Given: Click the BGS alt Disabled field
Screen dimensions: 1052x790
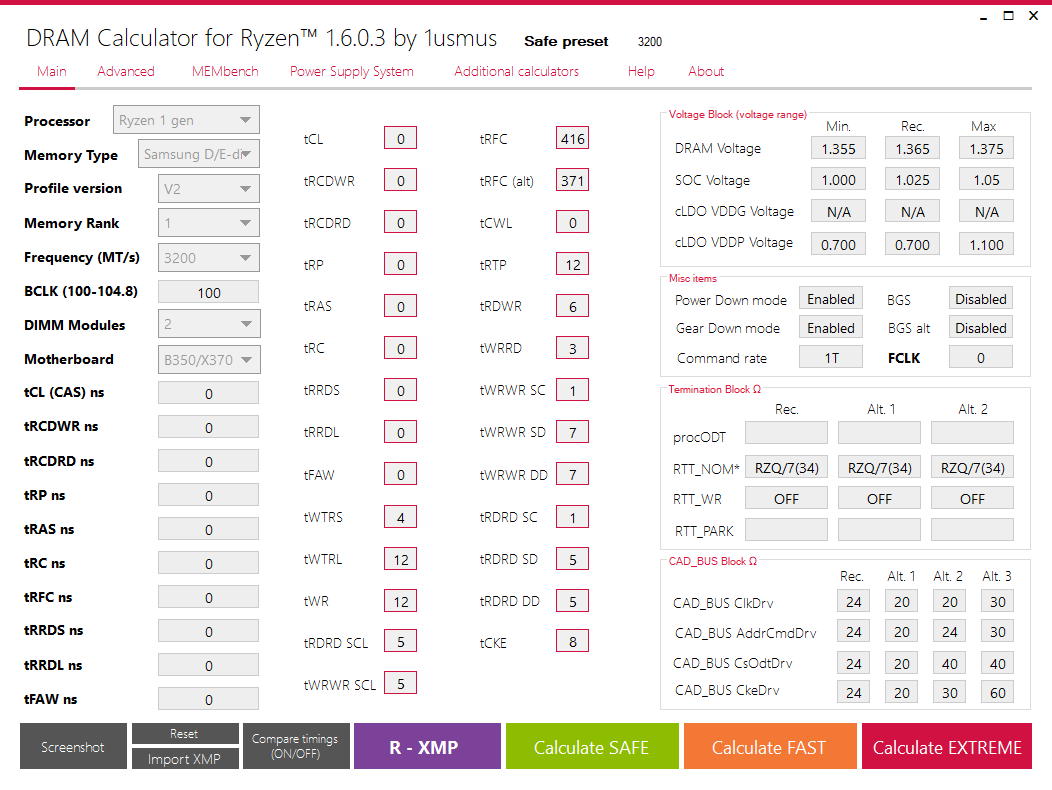Looking at the screenshot, I should [981, 328].
